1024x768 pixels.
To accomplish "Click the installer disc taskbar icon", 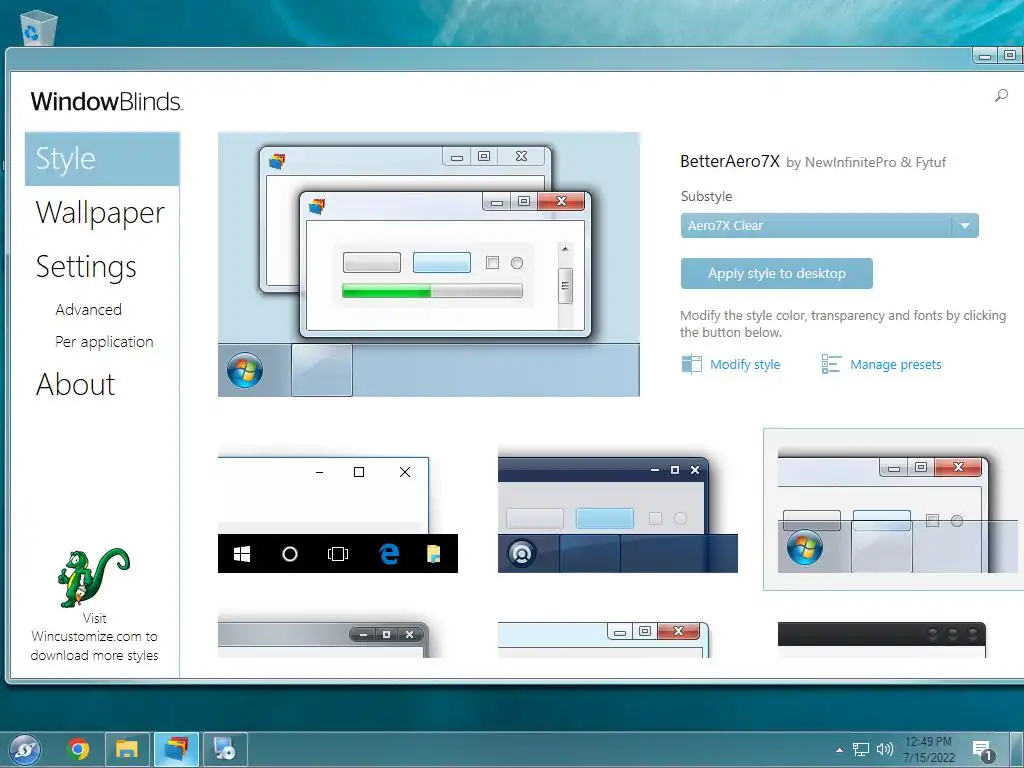I will pos(225,749).
